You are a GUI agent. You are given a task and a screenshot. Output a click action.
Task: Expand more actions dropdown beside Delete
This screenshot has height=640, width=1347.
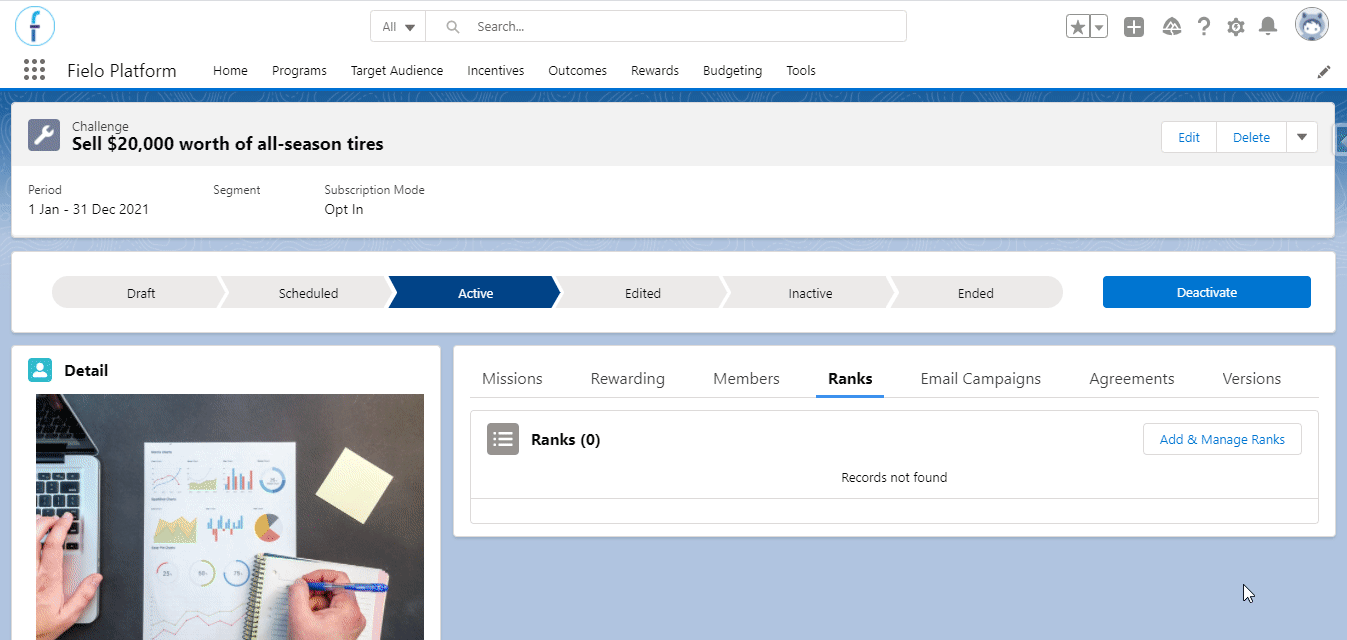[1301, 138]
